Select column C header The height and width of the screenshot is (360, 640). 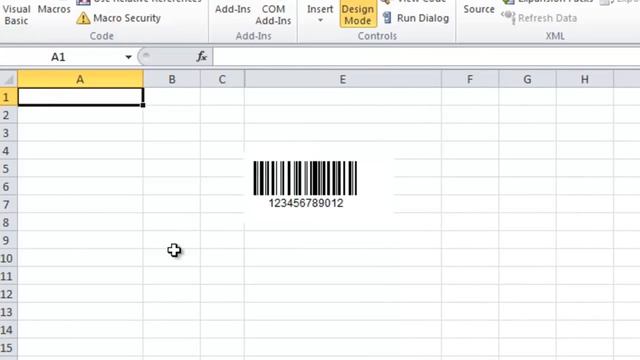coord(222,79)
